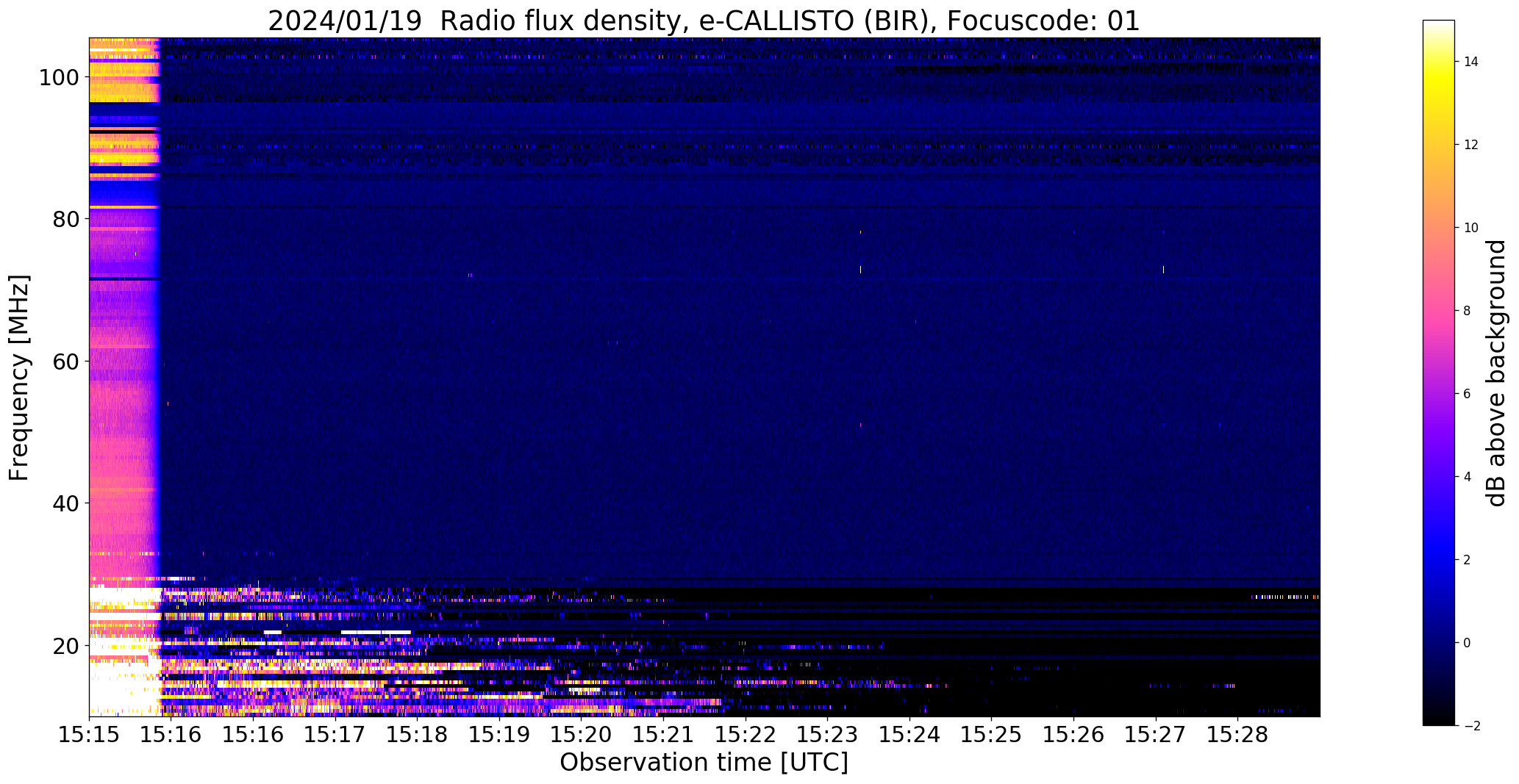Click the 40 tick on frequency axis
Screen dimensions: 1519x784
pos(66,503)
